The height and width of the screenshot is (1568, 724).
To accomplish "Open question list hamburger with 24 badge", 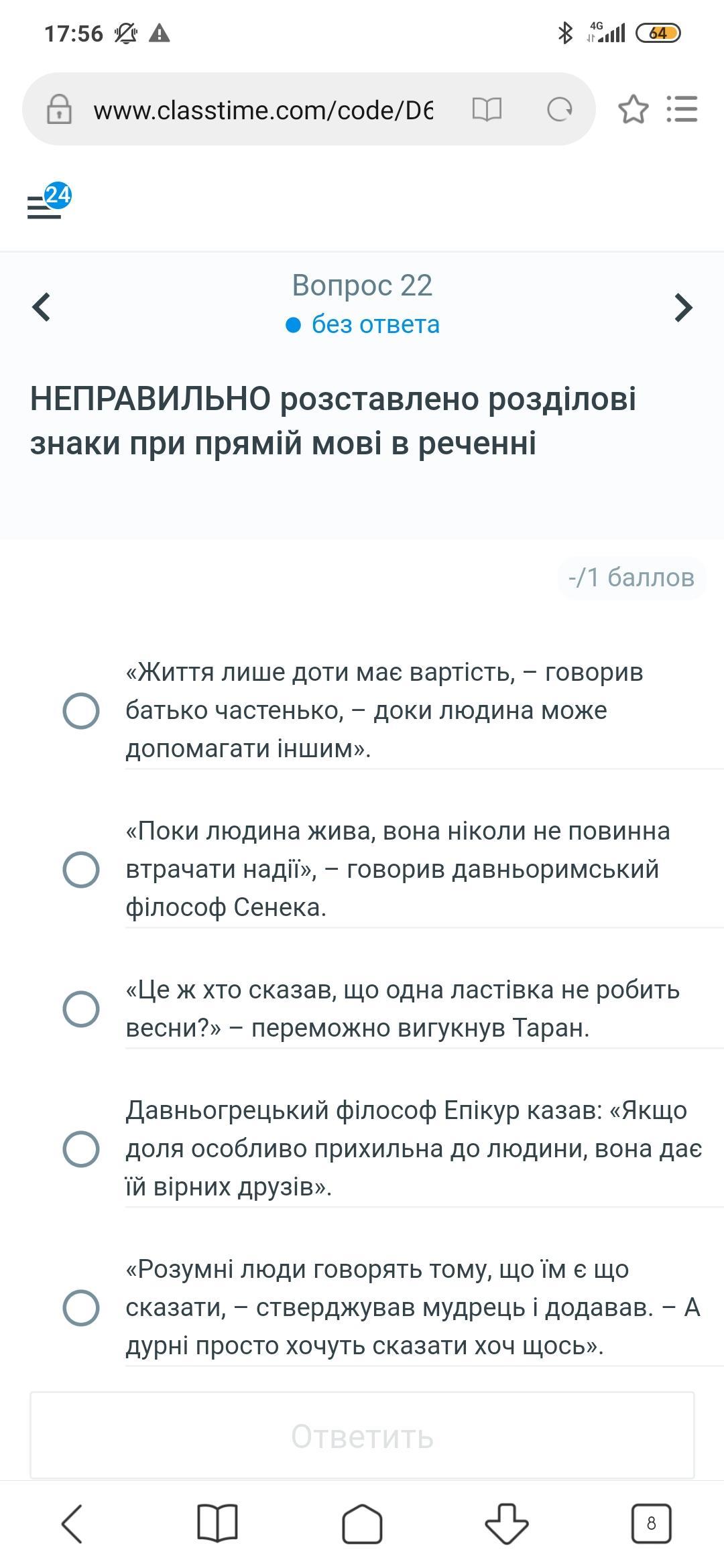I will tap(48, 201).
